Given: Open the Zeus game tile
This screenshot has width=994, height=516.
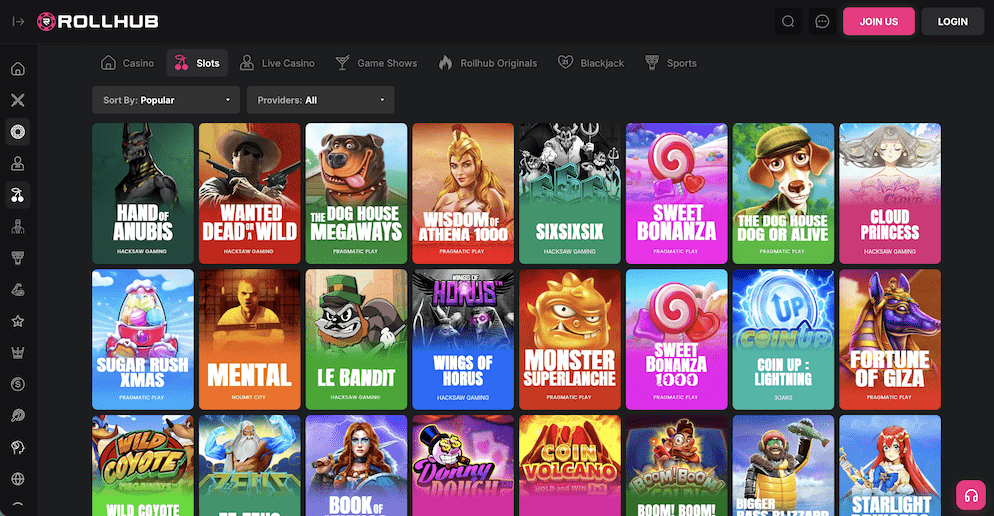Looking at the screenshot, I should [x=250, y=466].
